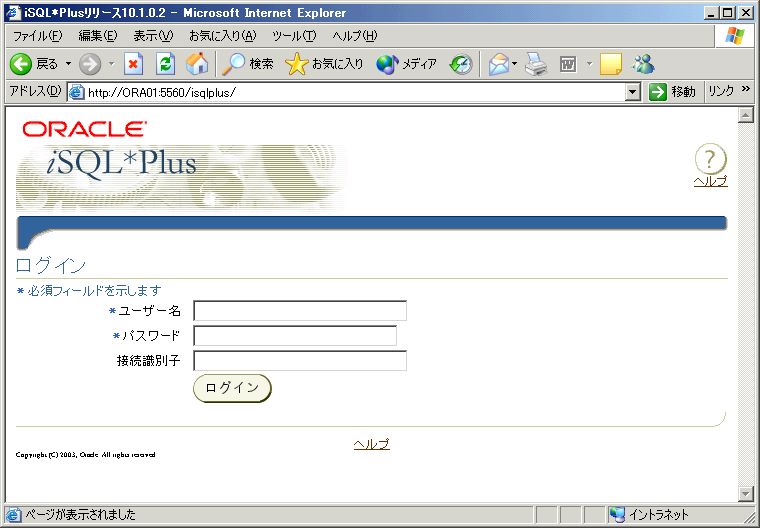Go to the Home page icon
Screen dimensions: 760x528
pyautogui.click(x=197, y=64)
